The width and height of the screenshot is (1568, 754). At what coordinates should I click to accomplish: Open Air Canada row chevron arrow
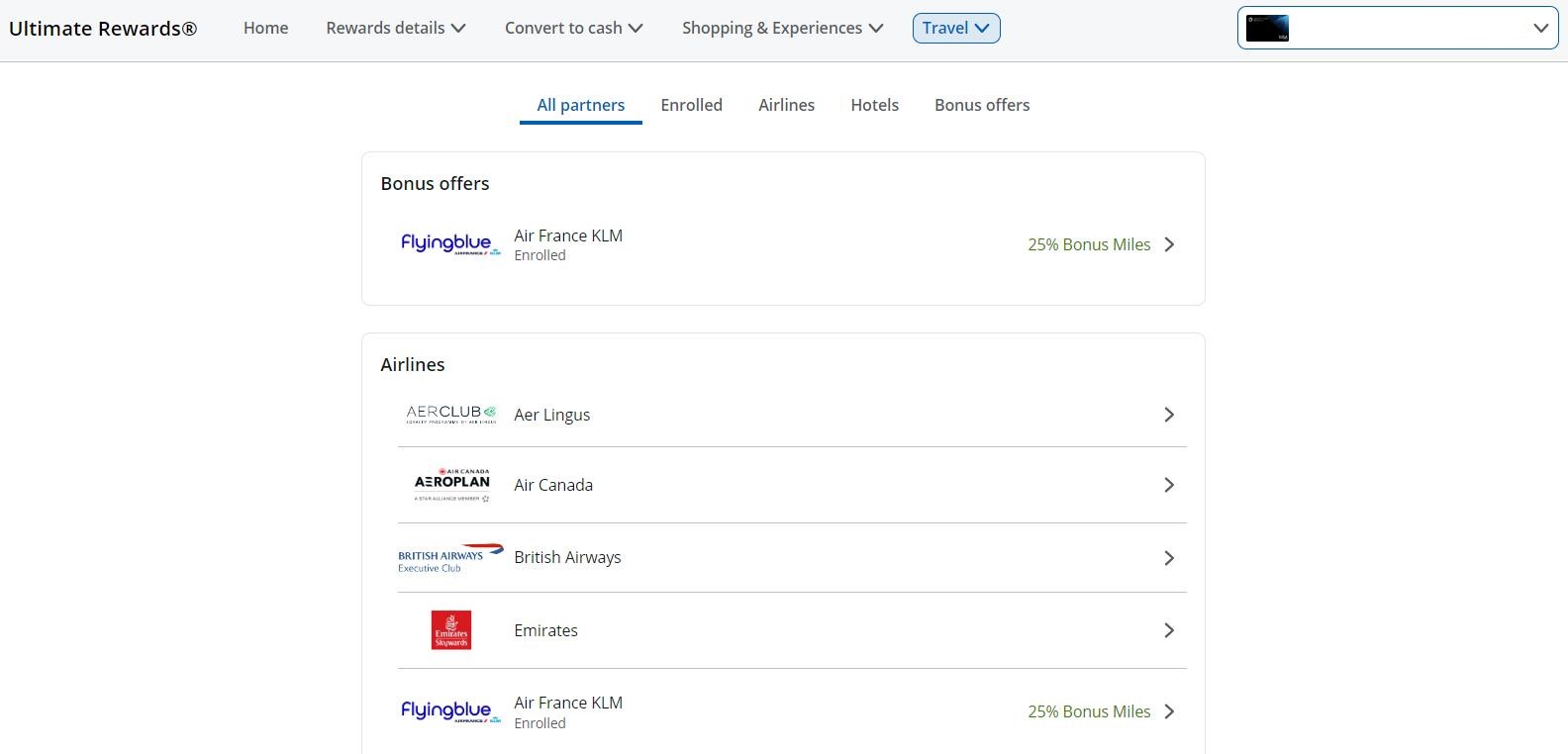1169,485
